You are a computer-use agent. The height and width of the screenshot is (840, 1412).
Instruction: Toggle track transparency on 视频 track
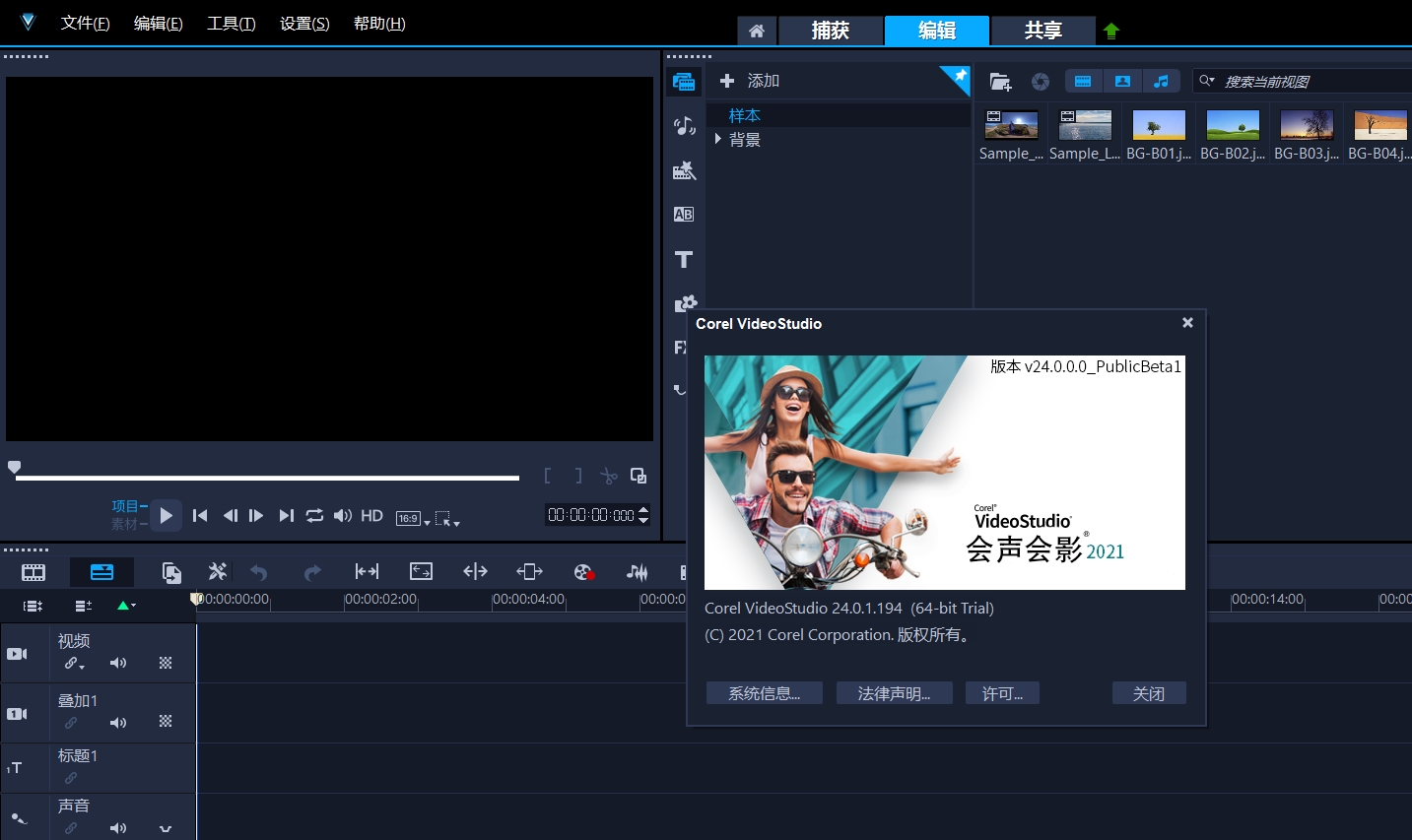166,663
